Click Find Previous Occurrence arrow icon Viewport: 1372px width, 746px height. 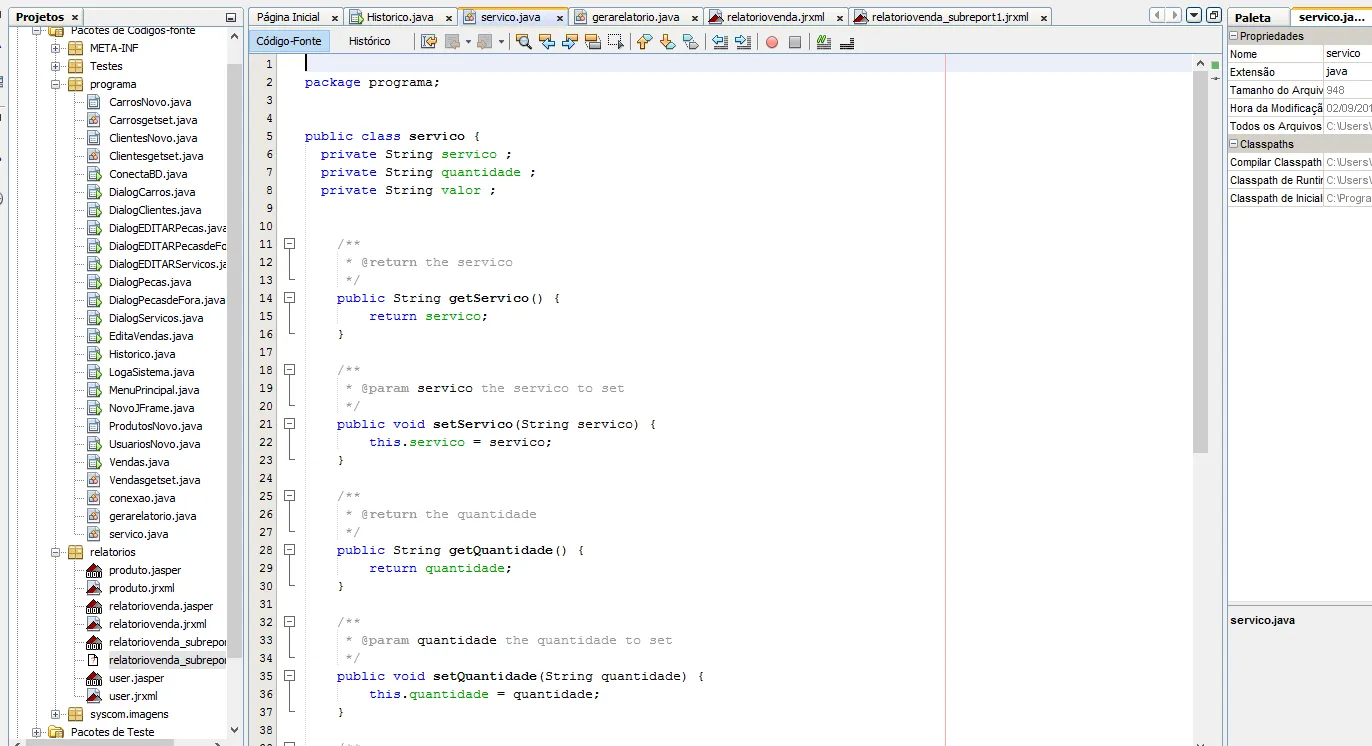pyautogui.click(x=547, y=42)
